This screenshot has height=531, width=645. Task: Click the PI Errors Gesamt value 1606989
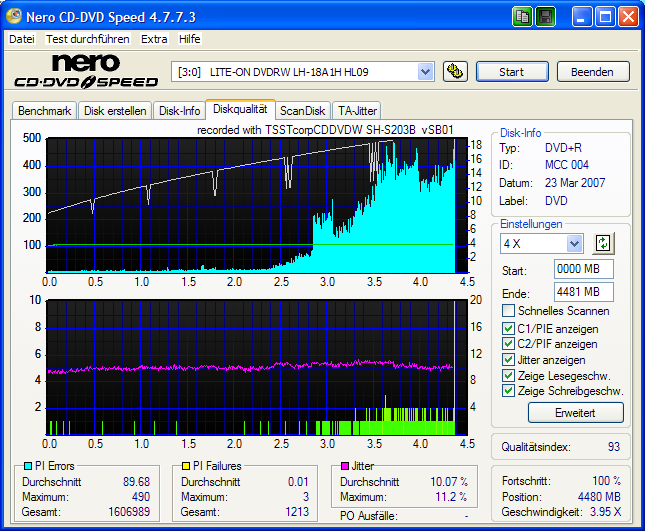(x=129, y=512)
